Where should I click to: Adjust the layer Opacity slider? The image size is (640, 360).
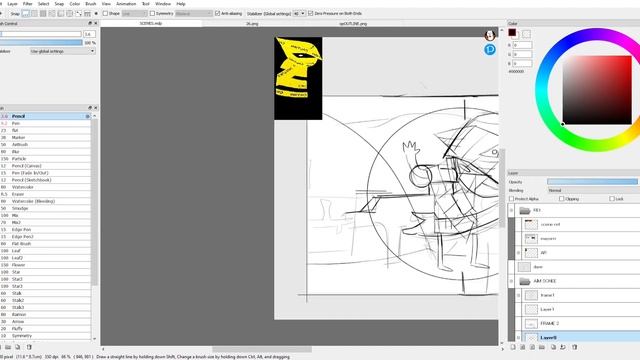593,182
